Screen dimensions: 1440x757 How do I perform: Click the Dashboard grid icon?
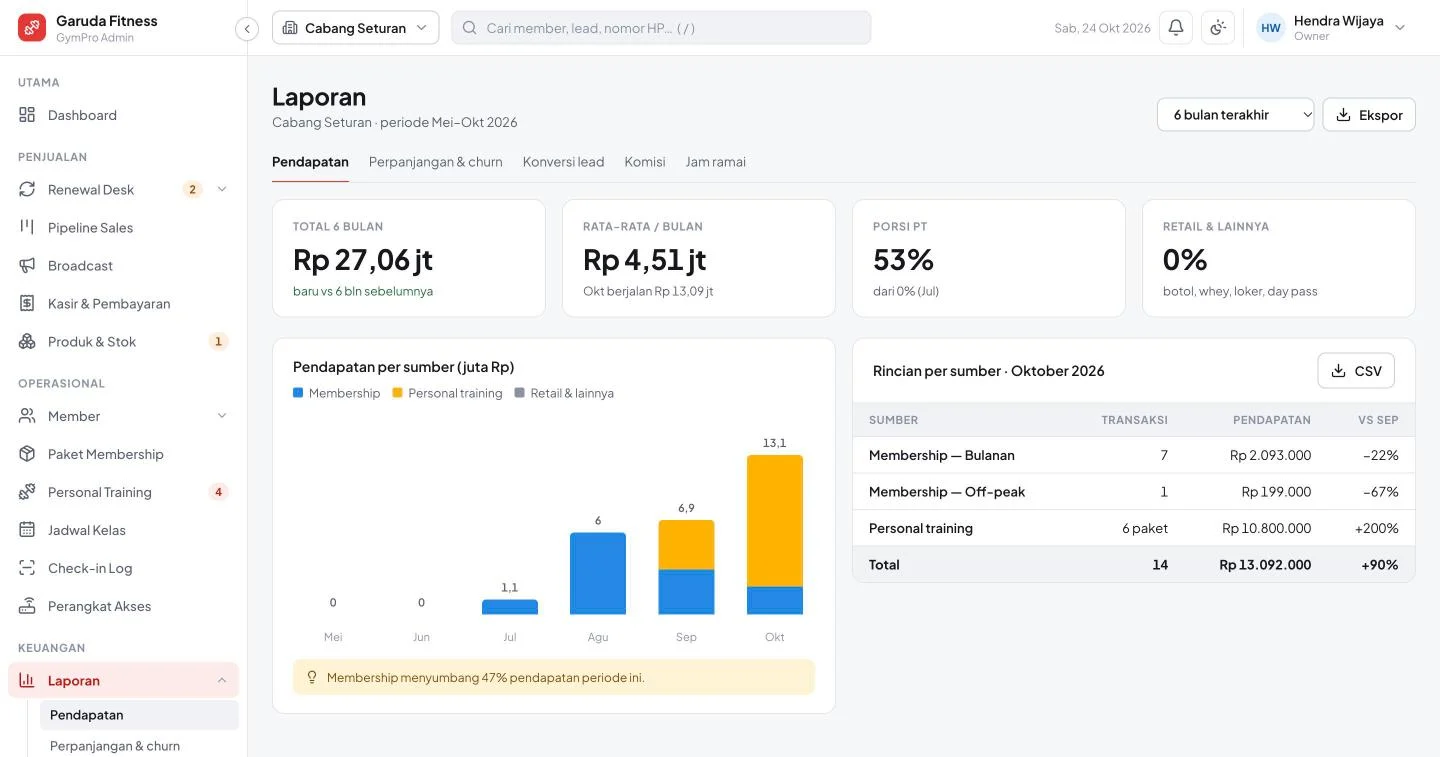click(27, 115)
